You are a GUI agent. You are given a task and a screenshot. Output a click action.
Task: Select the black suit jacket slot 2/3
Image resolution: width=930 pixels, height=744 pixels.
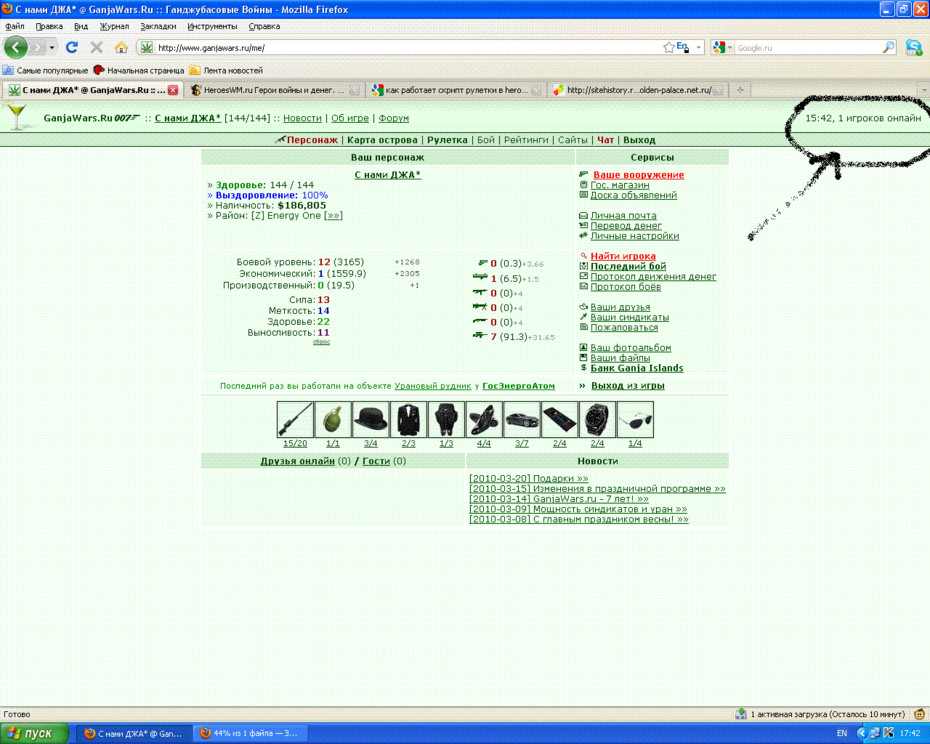tap(408, 419)
